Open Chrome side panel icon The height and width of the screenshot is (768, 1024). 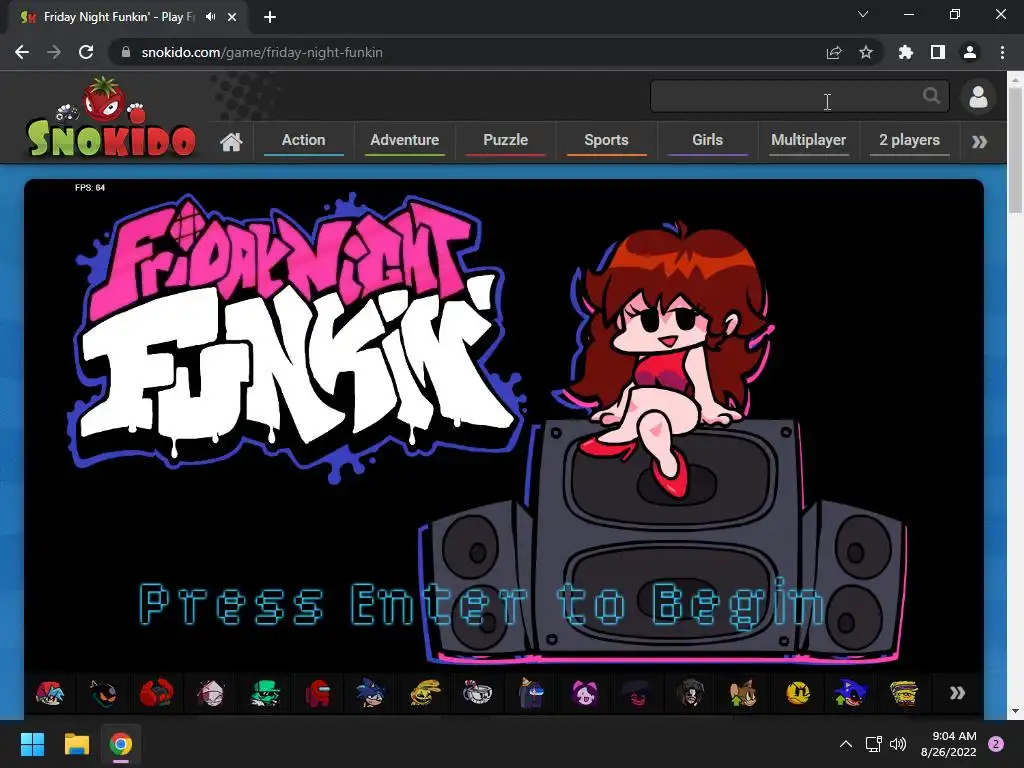[x=938, y=52]
